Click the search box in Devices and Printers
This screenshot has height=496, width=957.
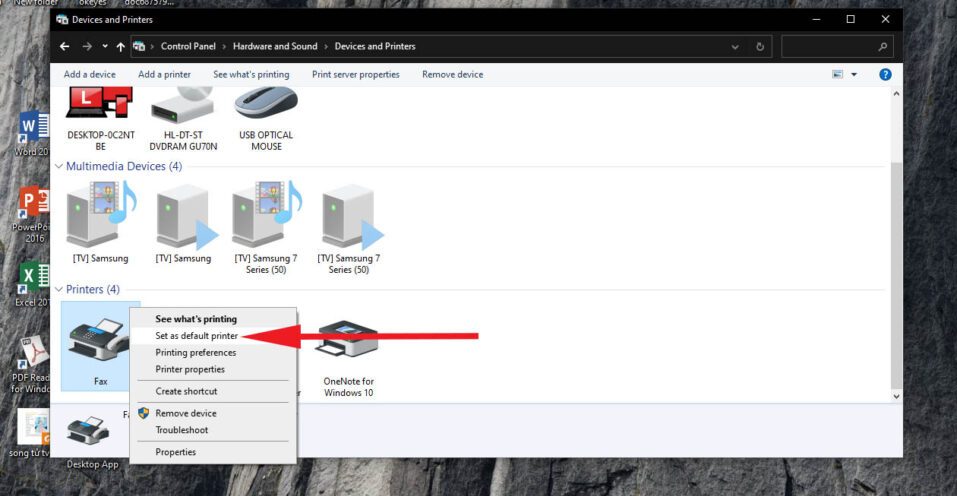(x=837, y=47)
